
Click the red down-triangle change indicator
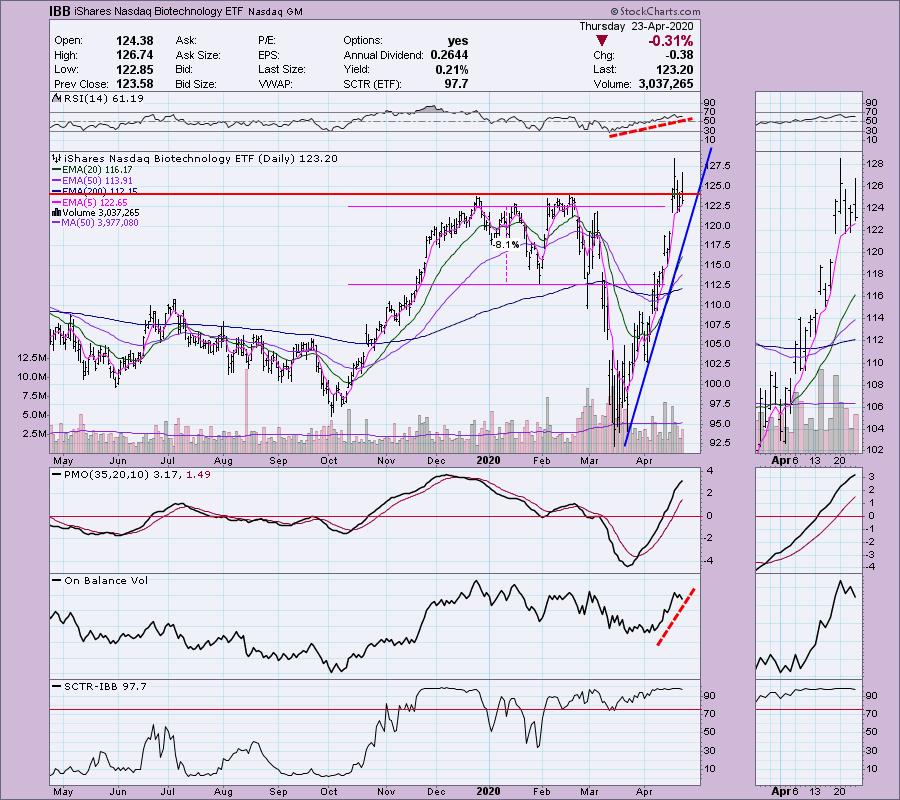point(602,41)
